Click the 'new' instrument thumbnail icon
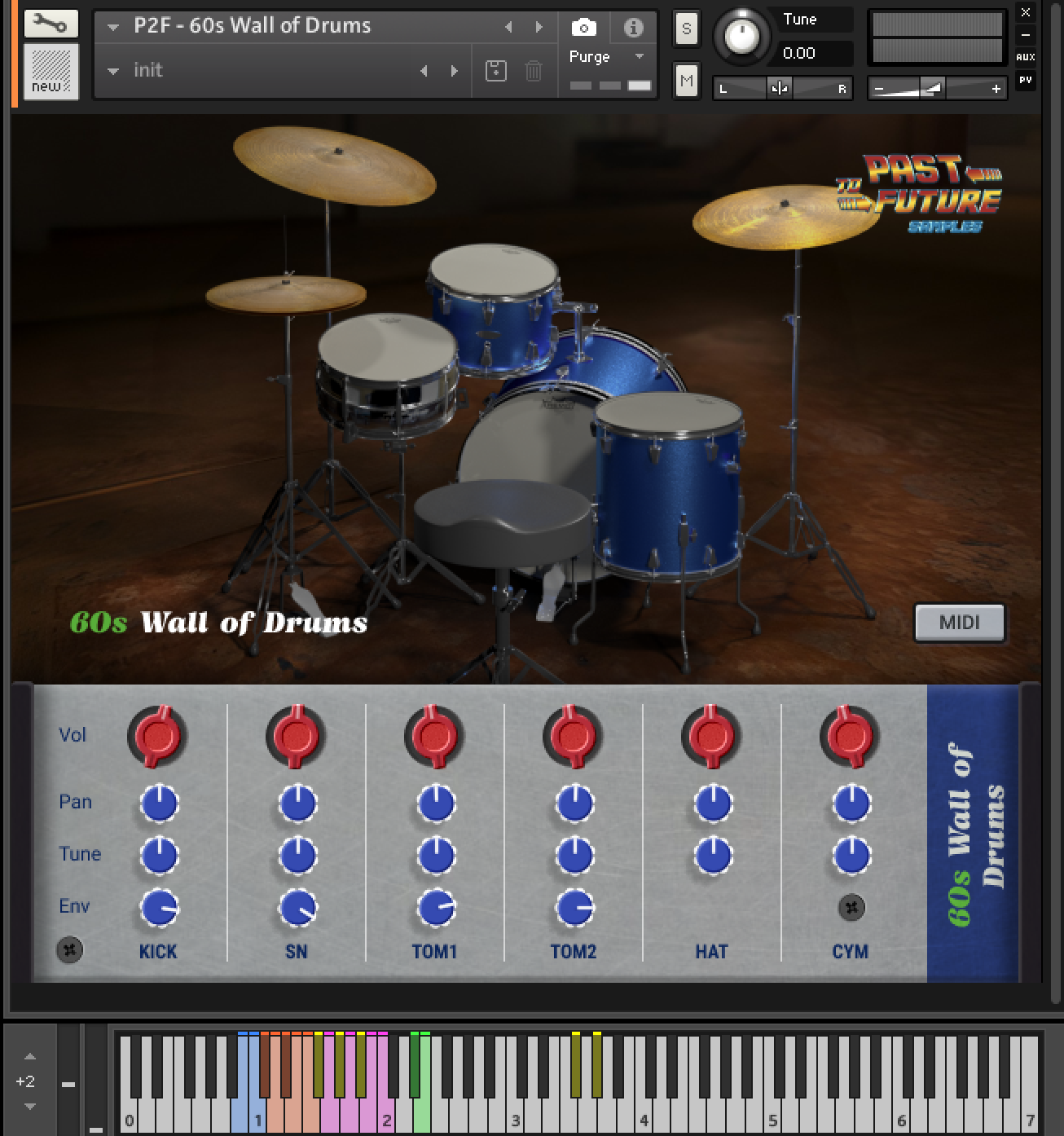 click(x=51, y=72)
